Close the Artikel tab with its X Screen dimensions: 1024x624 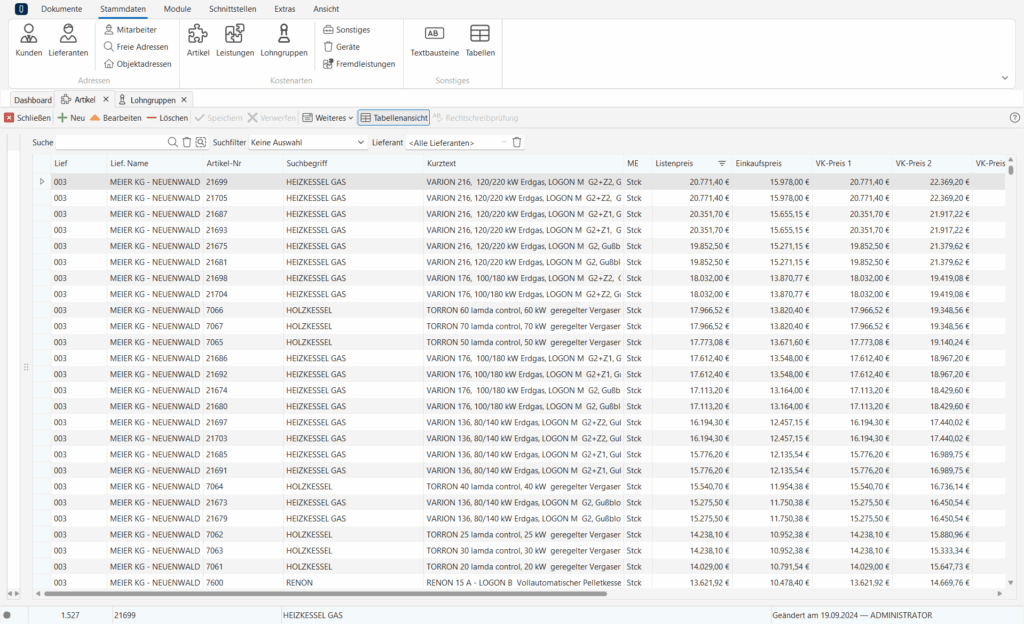(106, 100)
